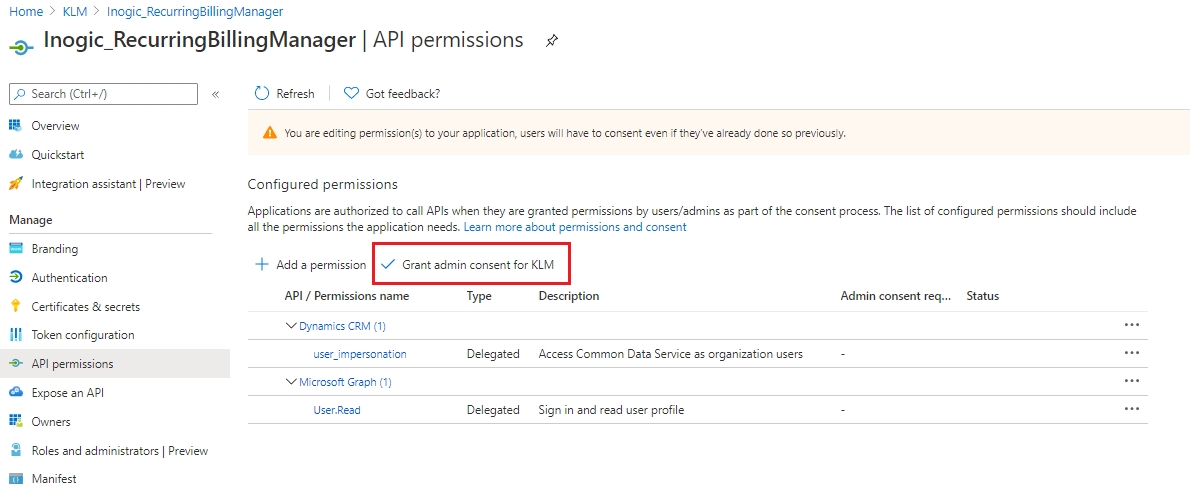Click 'Access Common Data Service as organization users' text
1190x500 pixels.
[x=671, y=354]
